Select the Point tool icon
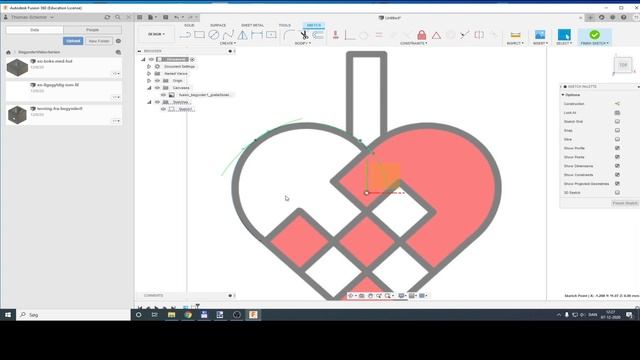The width and height of the screenshot is (640, 360). (271, 35)
